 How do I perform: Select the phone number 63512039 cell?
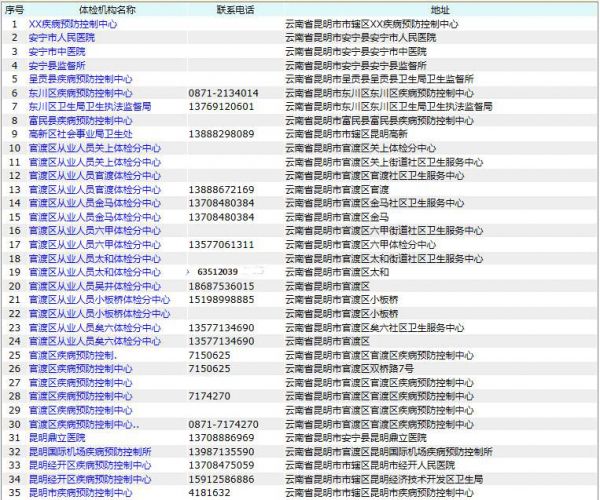218,271
